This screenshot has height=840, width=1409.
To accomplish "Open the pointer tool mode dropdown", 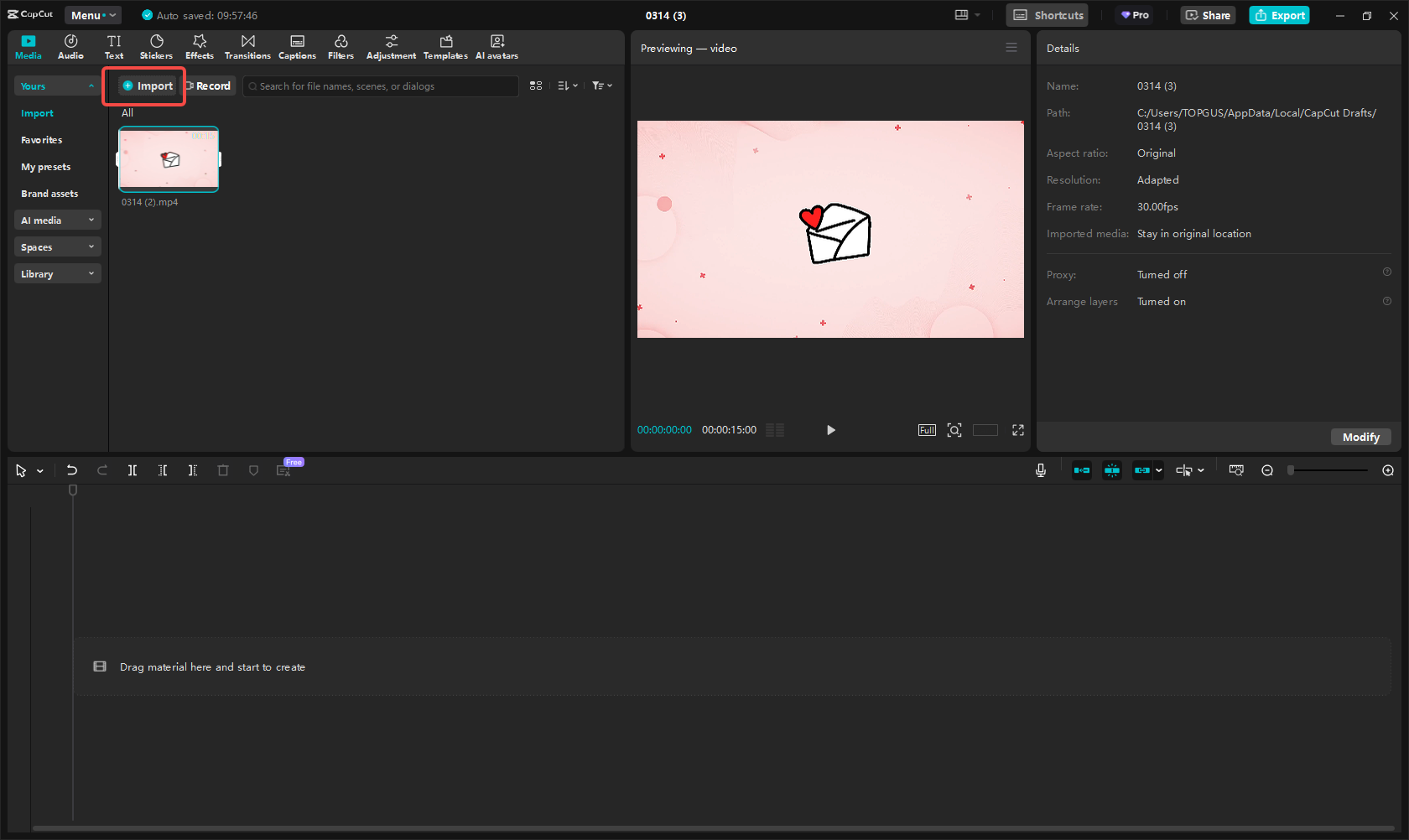I will pos(40,471).
